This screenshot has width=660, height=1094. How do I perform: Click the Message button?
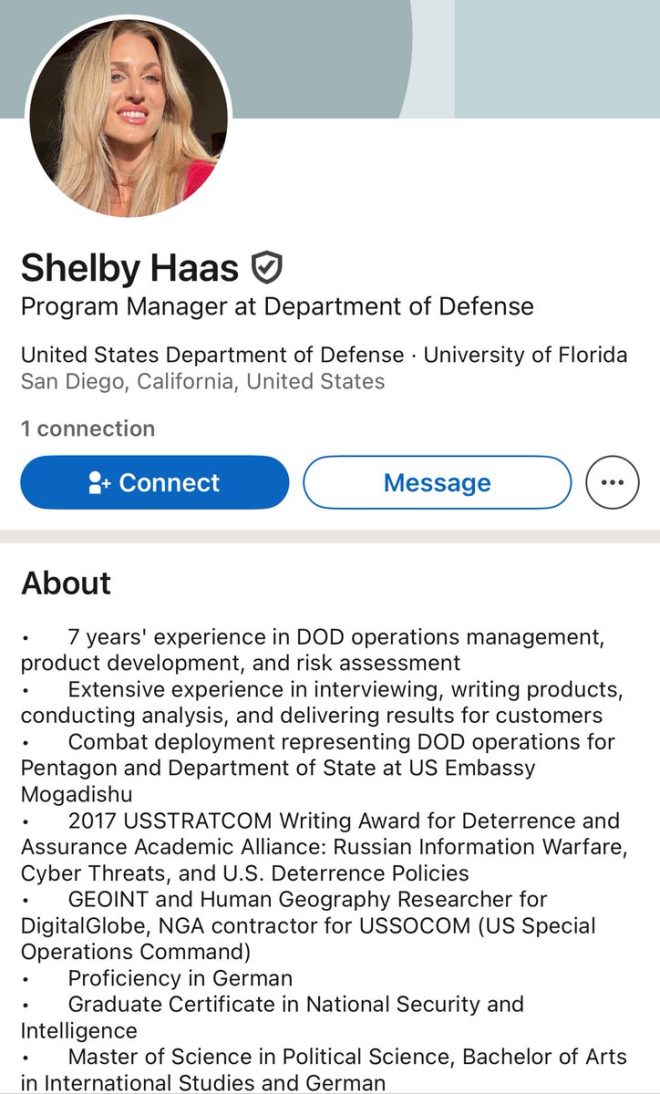[x=437, y=482]
